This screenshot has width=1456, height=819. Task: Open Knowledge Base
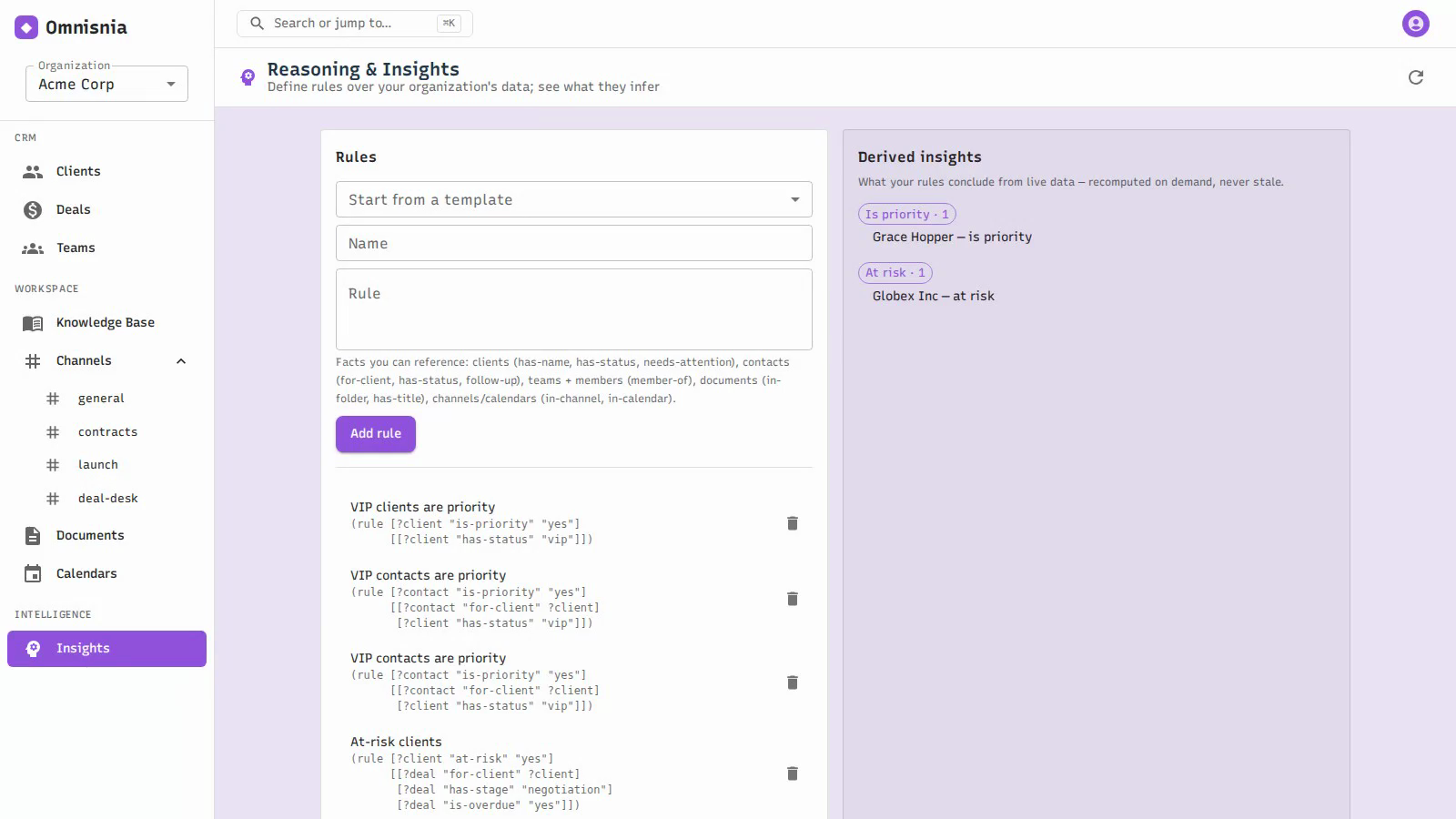coord(106,322)
